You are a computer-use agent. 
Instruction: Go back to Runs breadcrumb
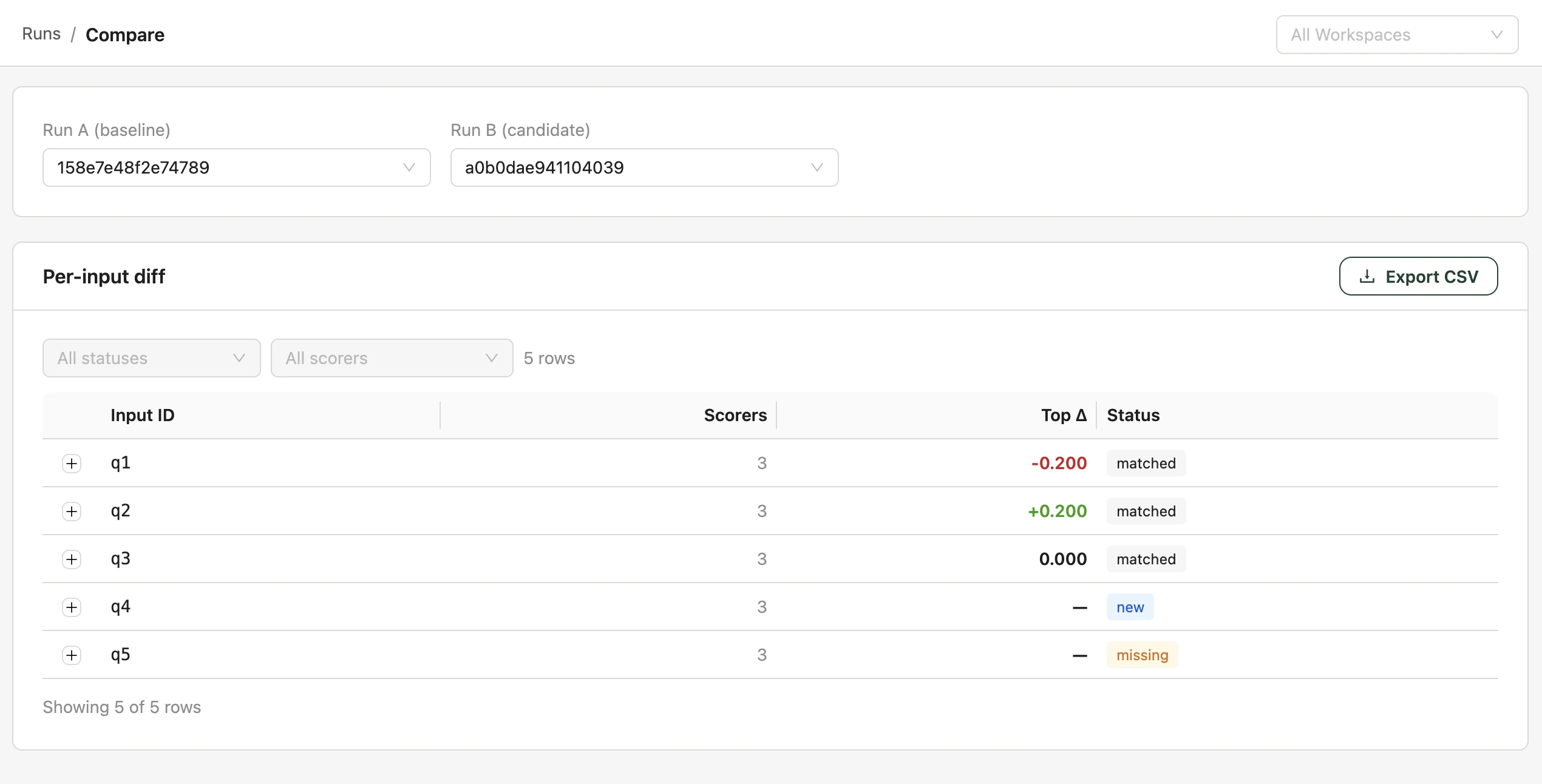[41, 34]
